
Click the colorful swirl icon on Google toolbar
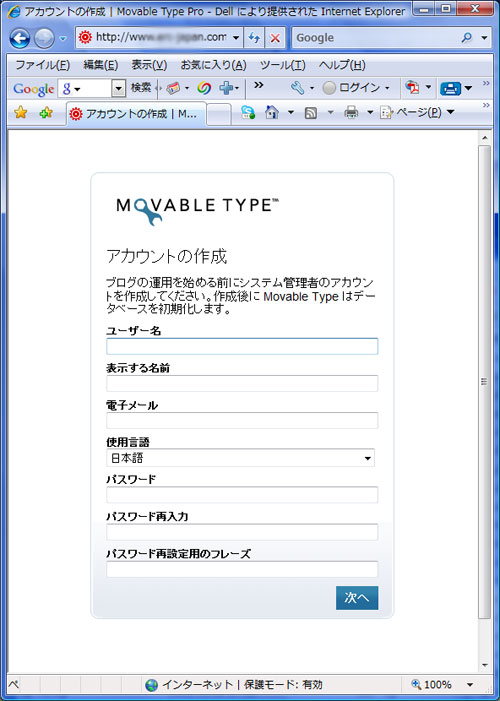(204, 89)
